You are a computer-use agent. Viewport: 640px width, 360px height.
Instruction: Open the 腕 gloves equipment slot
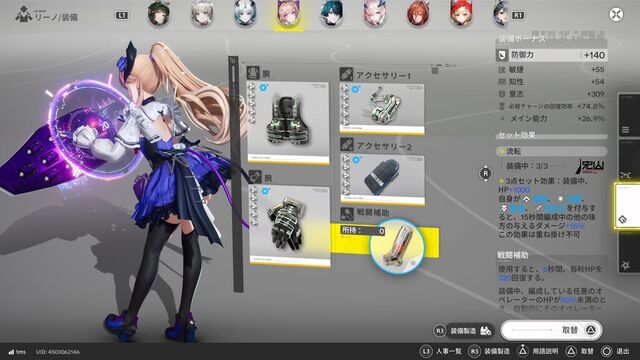(290, 226)
